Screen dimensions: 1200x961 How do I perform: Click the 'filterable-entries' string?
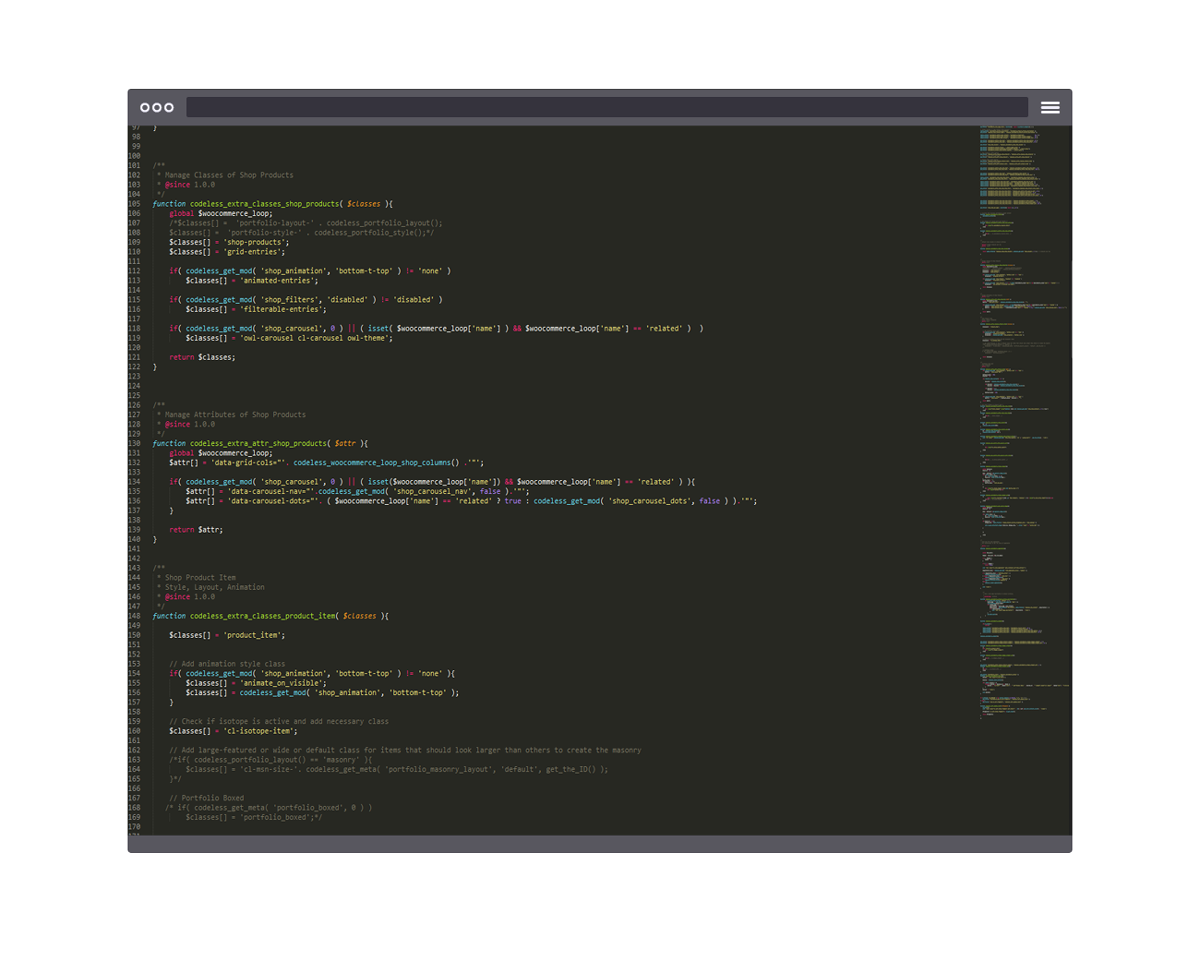tap(284, 309)
